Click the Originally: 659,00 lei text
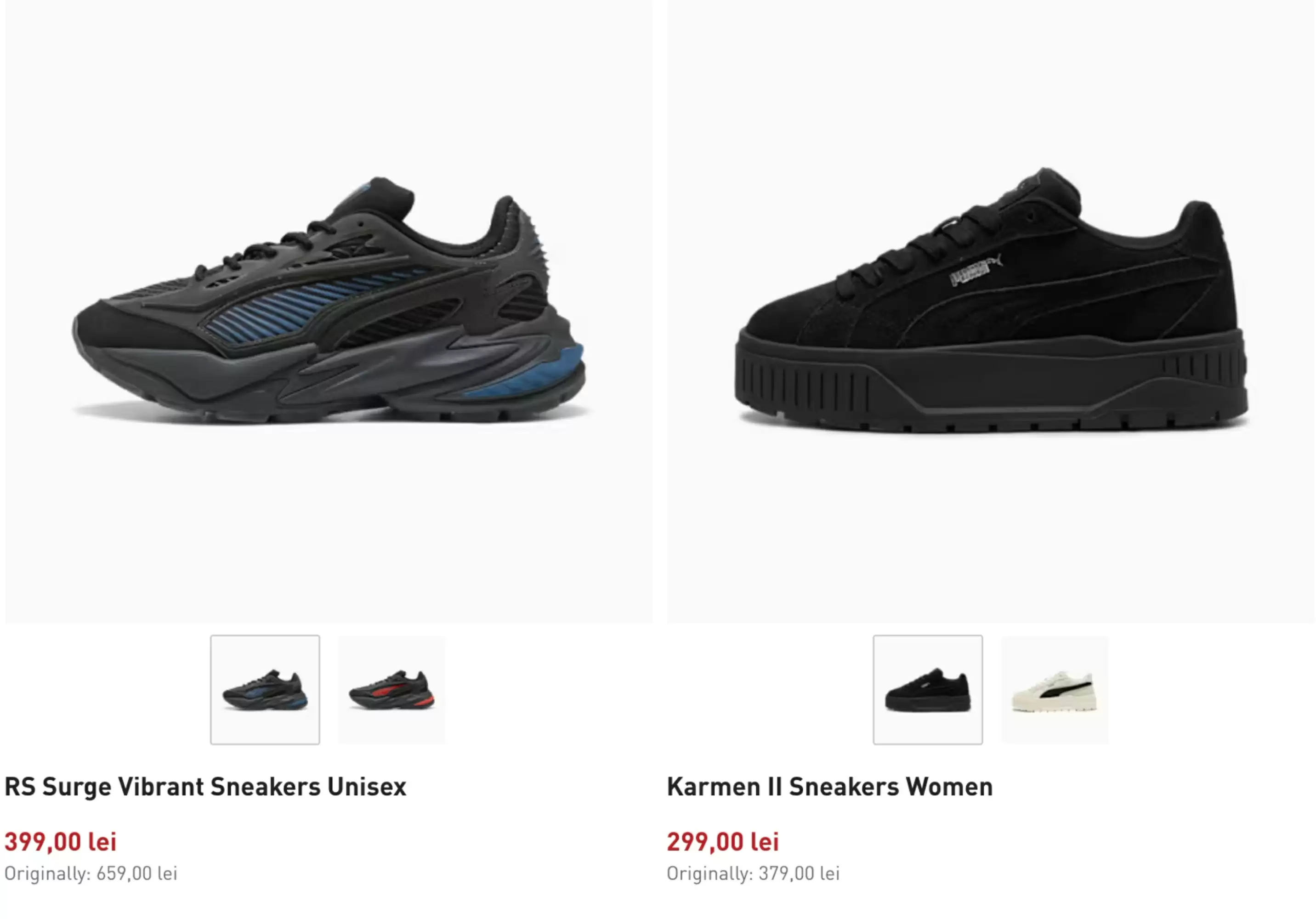 pyautogui.click(x=91, y=873)
